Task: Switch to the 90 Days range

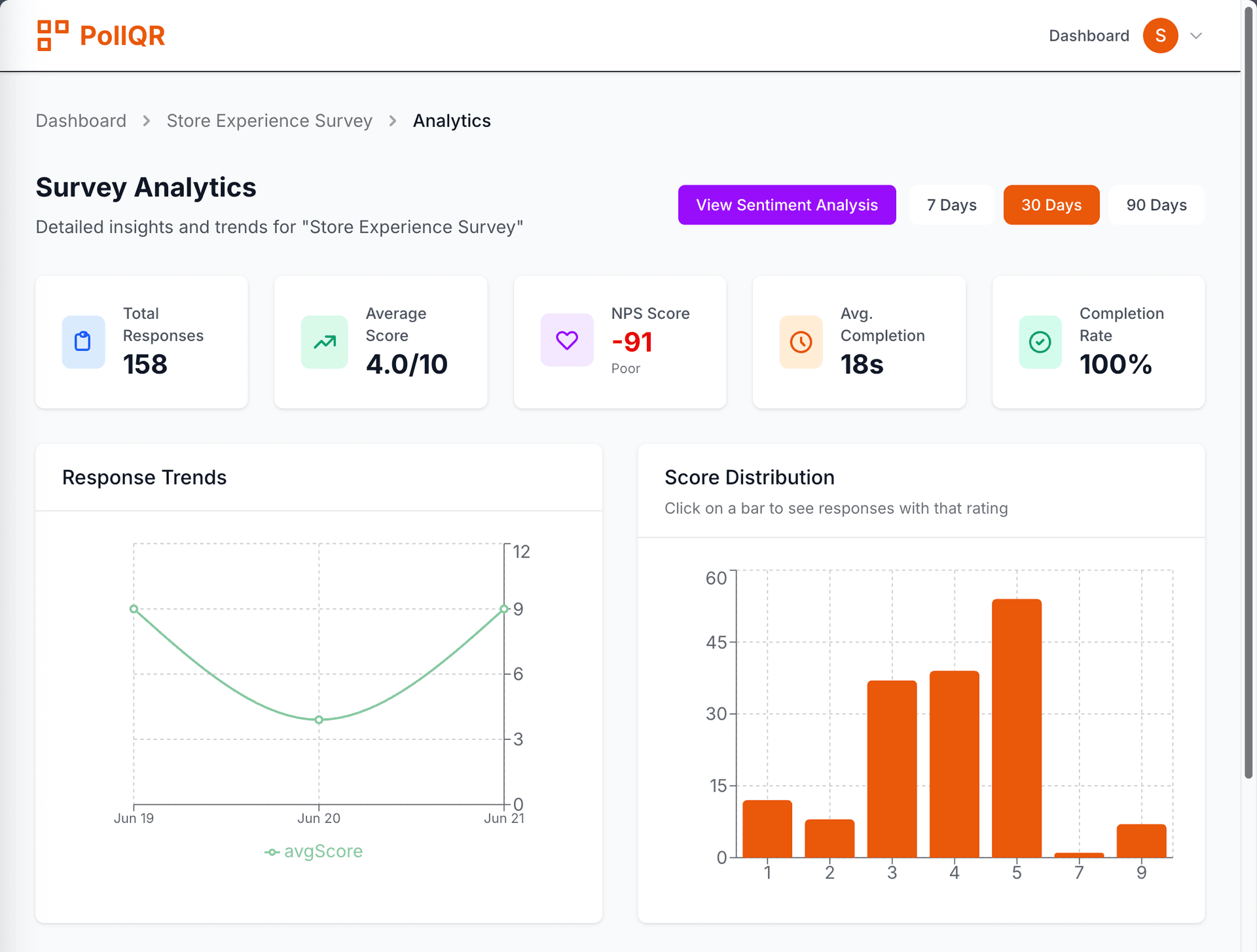Action: click(x=1156, y=205)
